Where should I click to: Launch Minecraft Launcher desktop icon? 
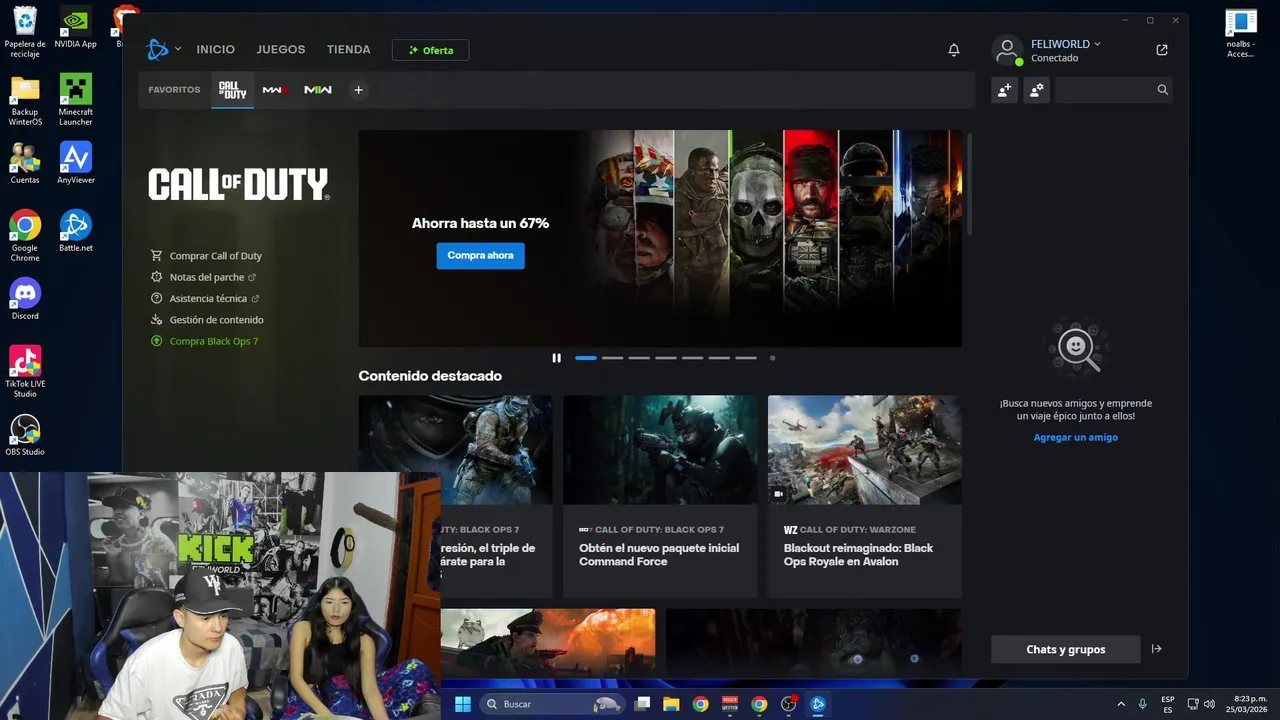pos(75,100)
